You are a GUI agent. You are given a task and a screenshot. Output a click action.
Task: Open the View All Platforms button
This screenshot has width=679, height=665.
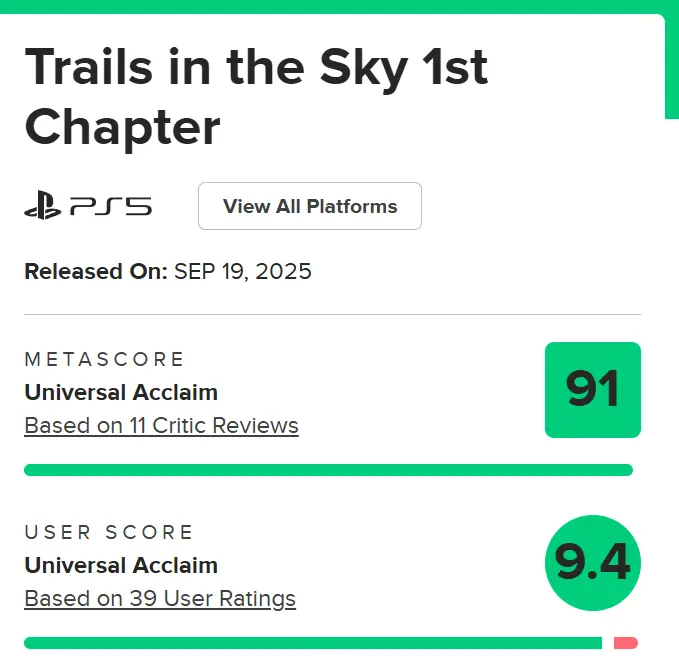pos(310,206)
